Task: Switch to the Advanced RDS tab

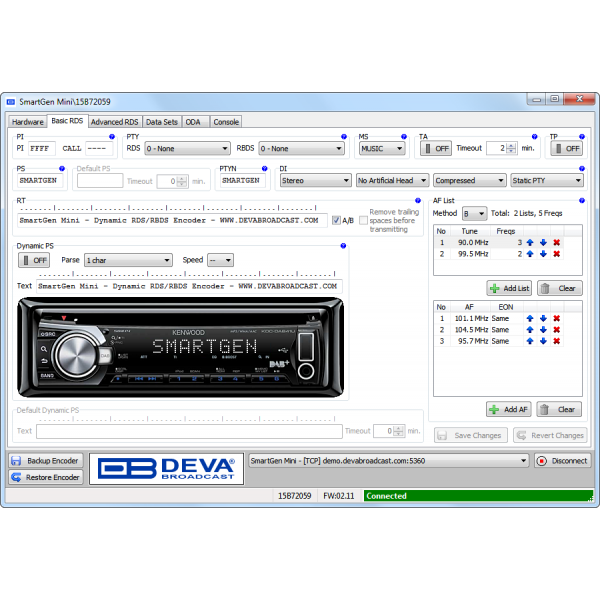Action: (114, 122)
